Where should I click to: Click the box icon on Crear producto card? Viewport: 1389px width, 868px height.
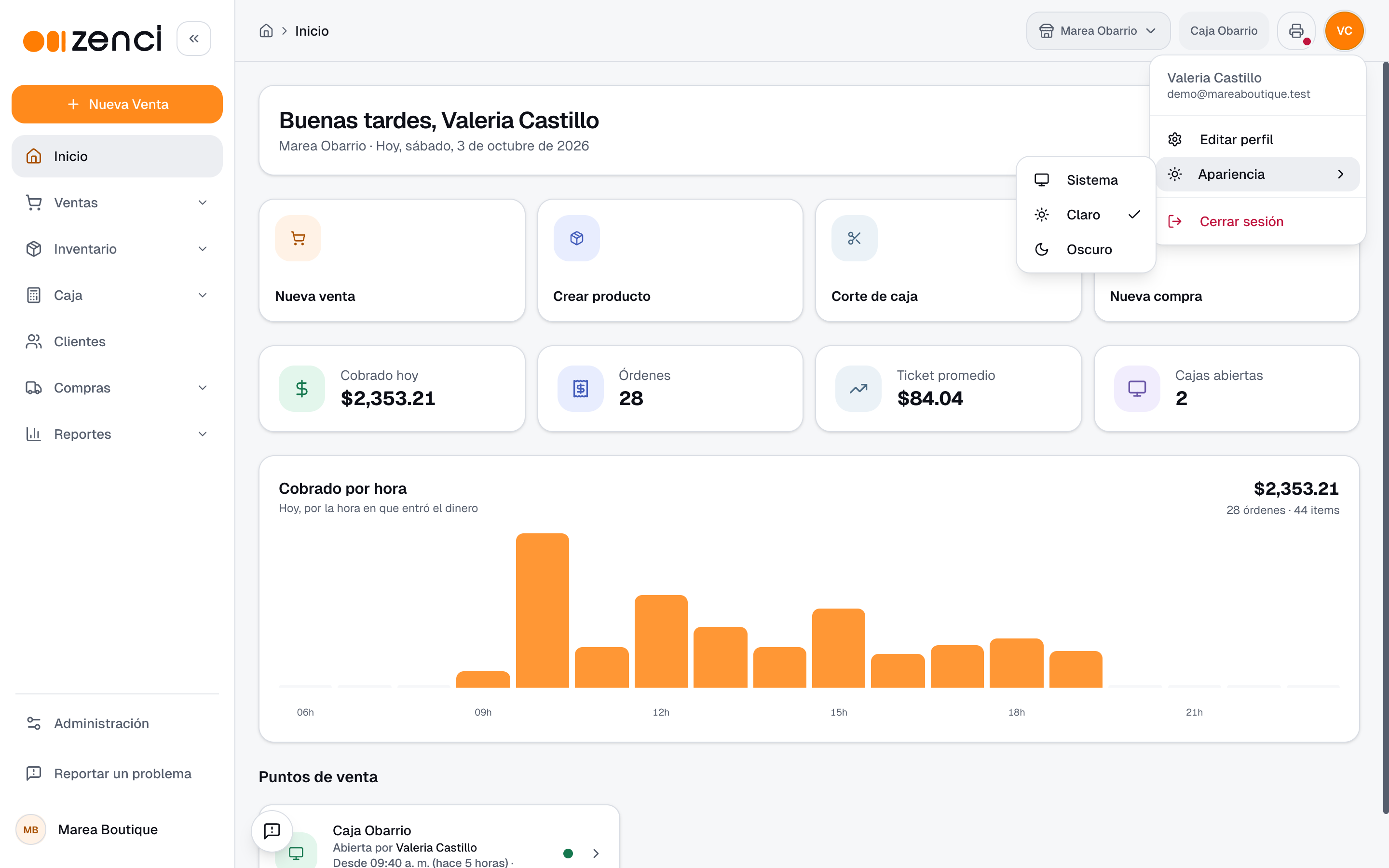pos(576,238)
